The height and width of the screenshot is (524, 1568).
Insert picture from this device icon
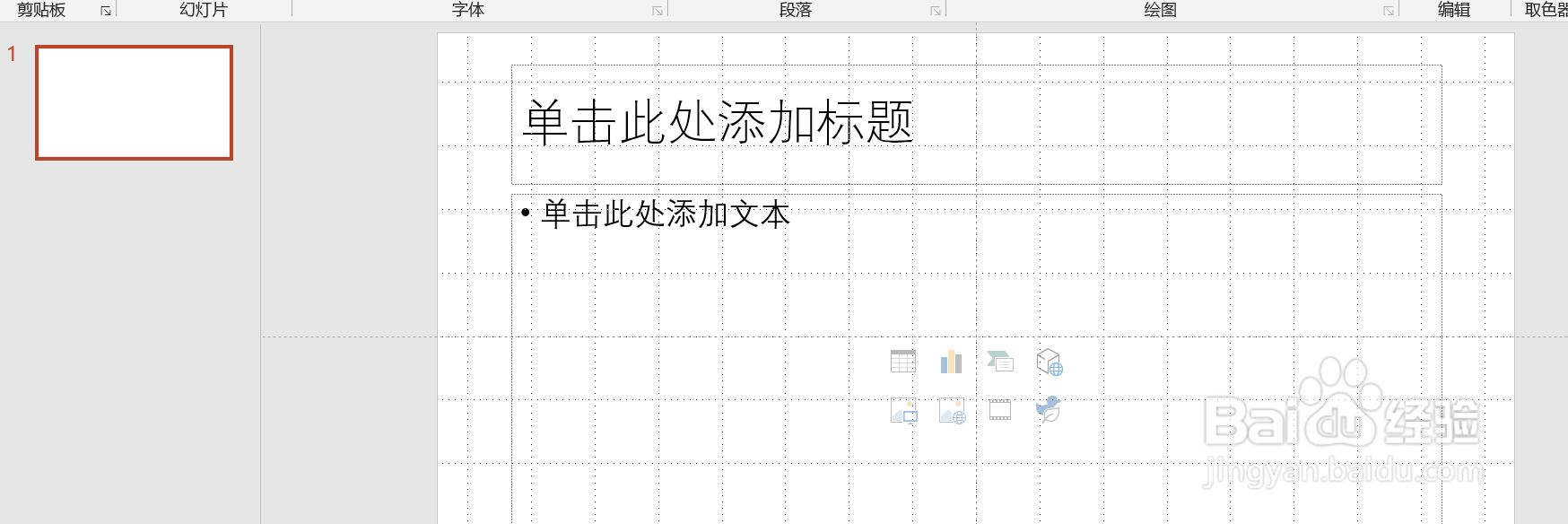pos(903,411)
